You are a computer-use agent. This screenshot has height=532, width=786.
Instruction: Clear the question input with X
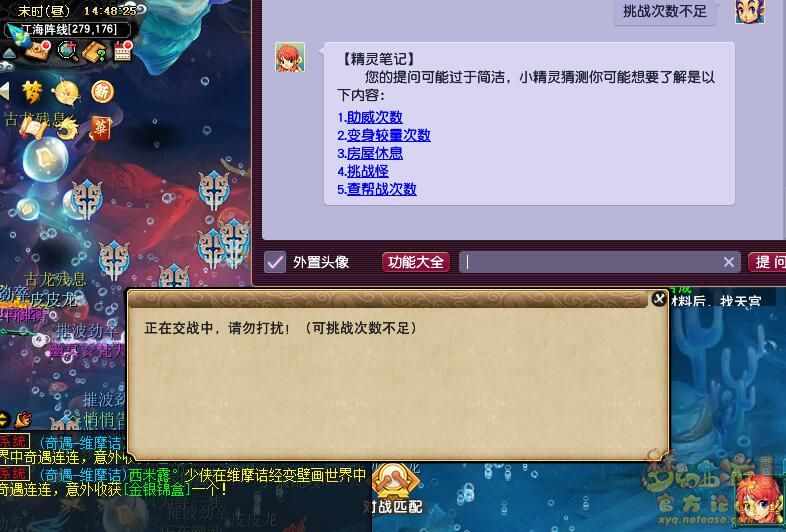pyautogui.click(x=729, y=262)
